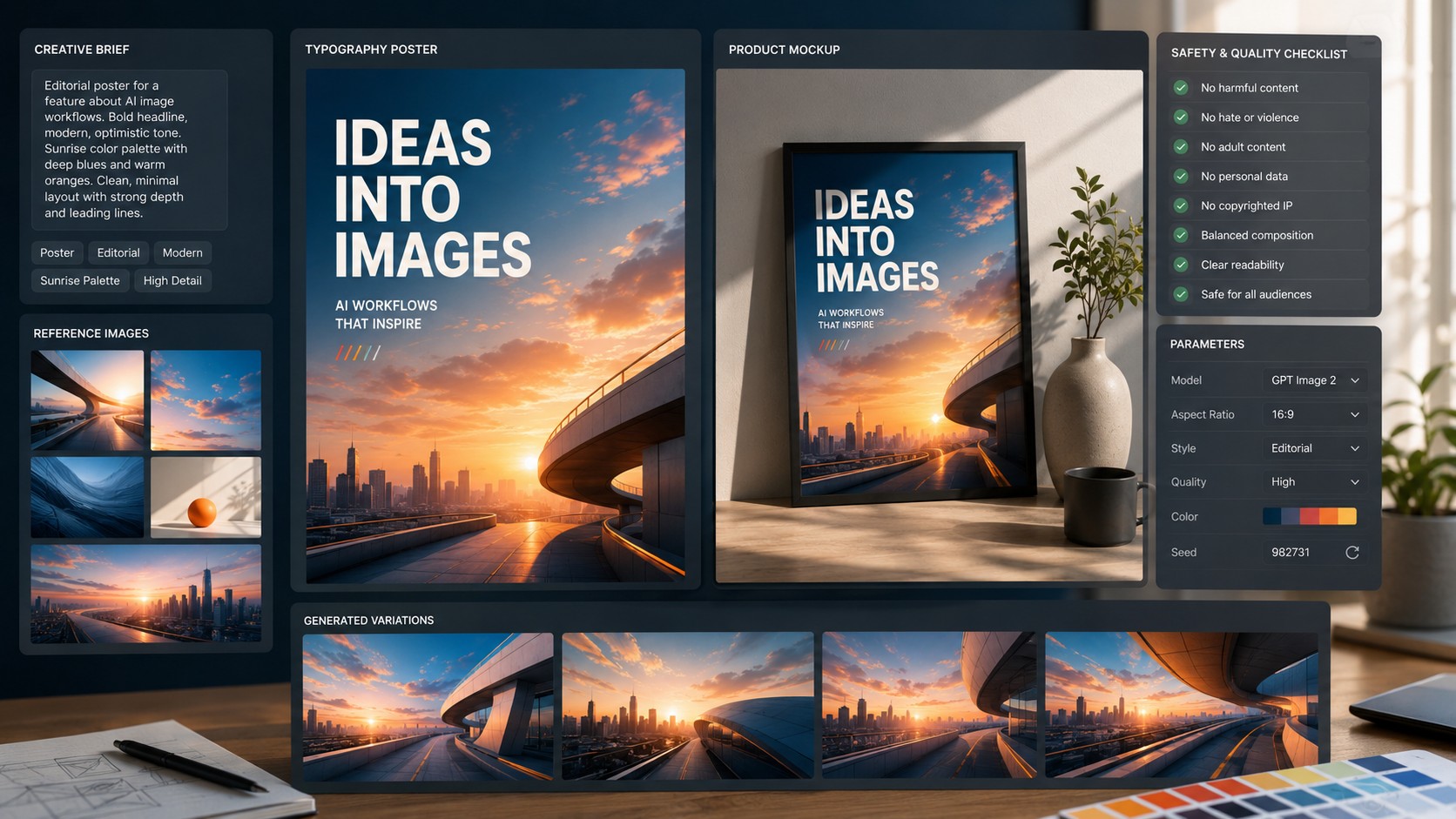Open the Model dropdown showing GPT Image 2
Viewport: 1456px width, 819px height.
(1314, 380)
